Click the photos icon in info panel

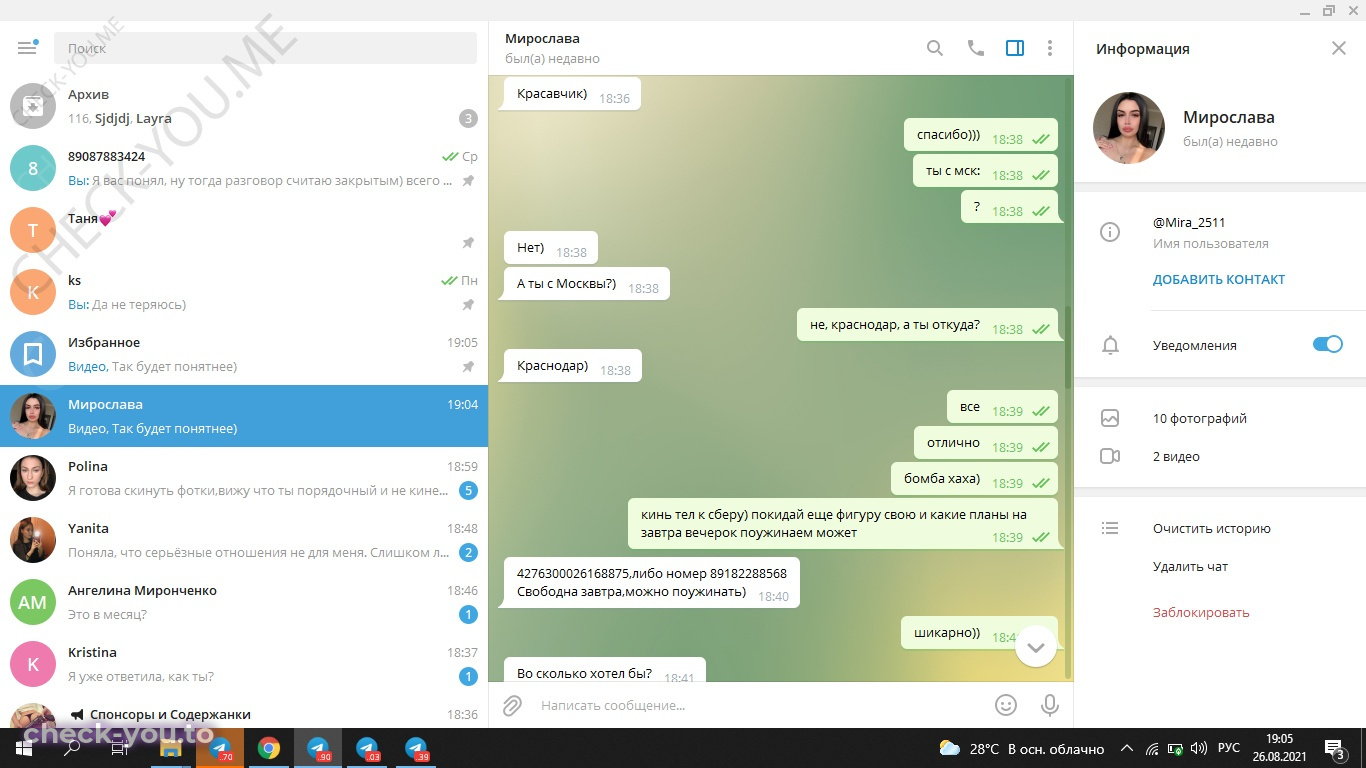click(x=1109, y=418)
